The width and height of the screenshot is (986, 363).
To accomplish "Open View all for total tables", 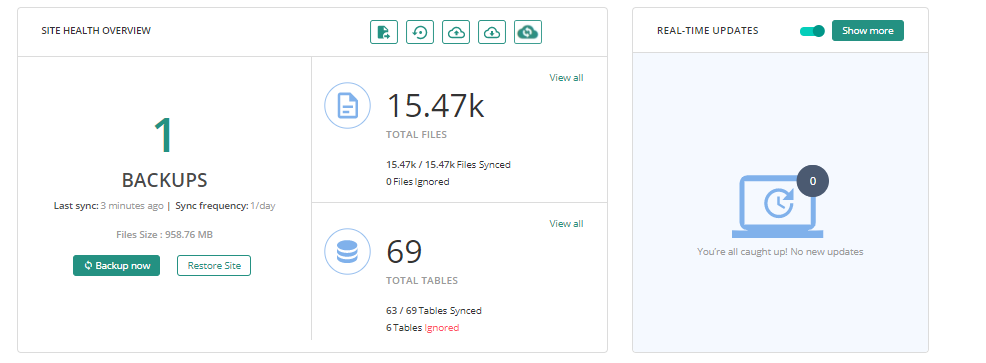I will tap(566, 224).
